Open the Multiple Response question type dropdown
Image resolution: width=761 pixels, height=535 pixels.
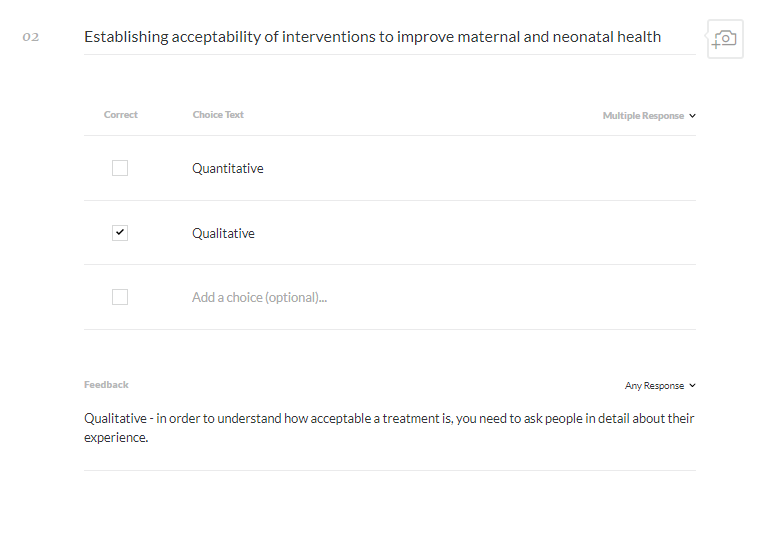click(x=644, y=116)
